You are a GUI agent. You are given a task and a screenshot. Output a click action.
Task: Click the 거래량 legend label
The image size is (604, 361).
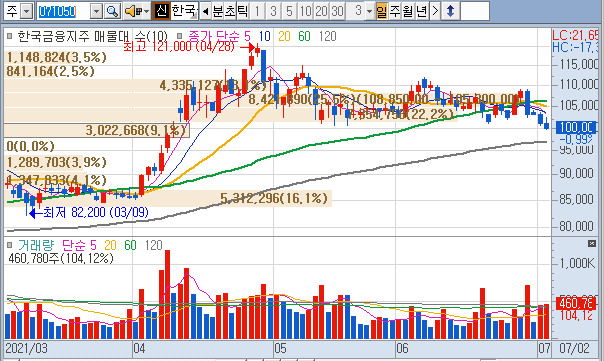click(36, 245)
